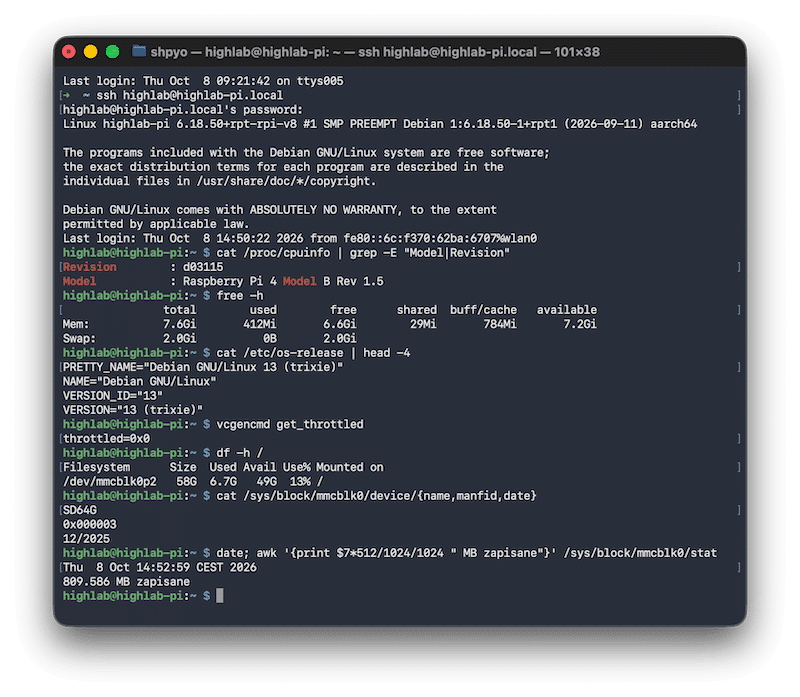Click the 'df -h /' command

point(240,453)
